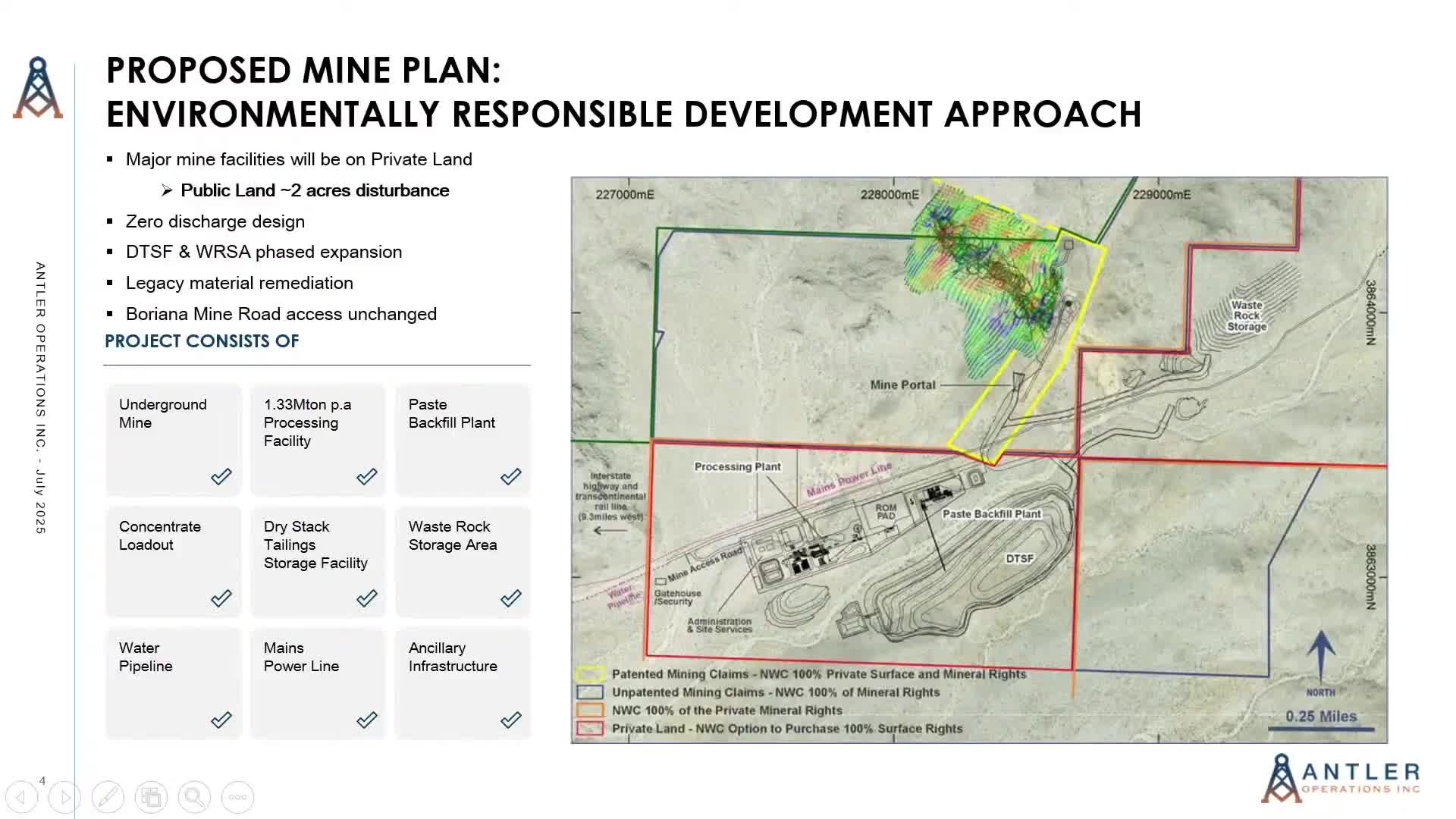Viewport: 1456px width, 819px height.
Task: Click the Administration & Site Services label
Action: [x=719, y=625]
